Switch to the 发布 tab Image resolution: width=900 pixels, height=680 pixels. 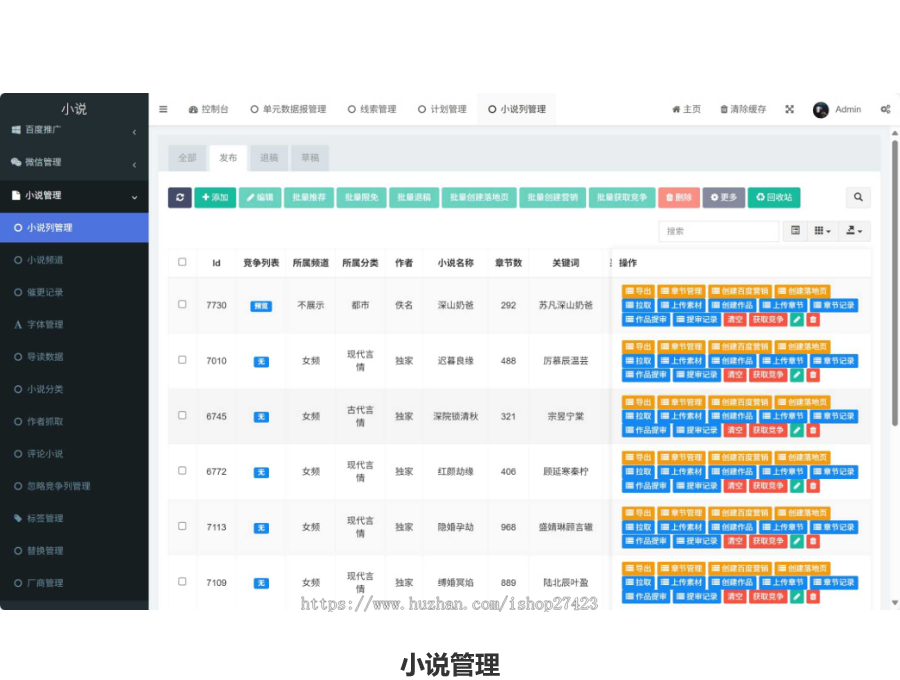pos(228,158)
